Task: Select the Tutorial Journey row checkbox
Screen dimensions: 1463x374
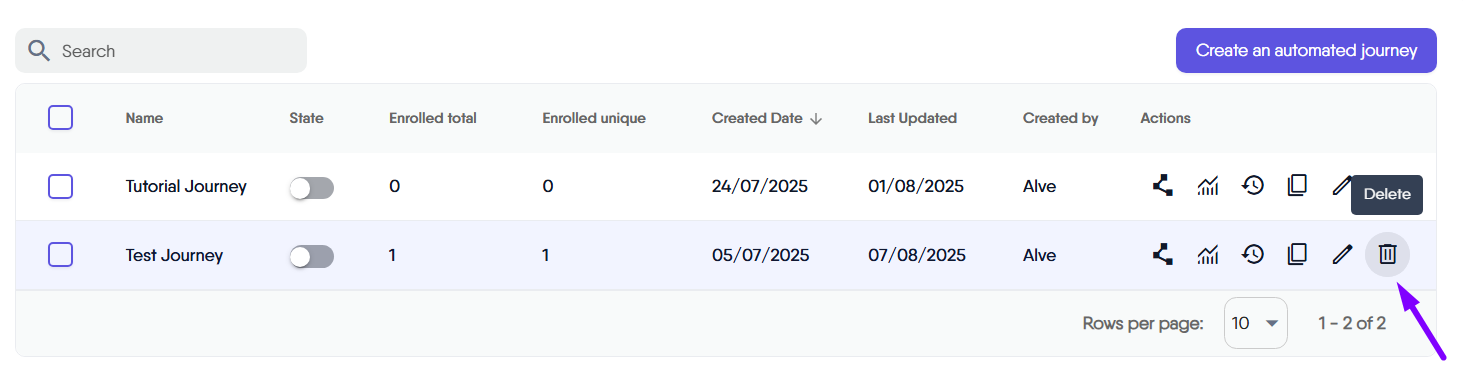Action: pyautogui.click(x=60, y=186)
